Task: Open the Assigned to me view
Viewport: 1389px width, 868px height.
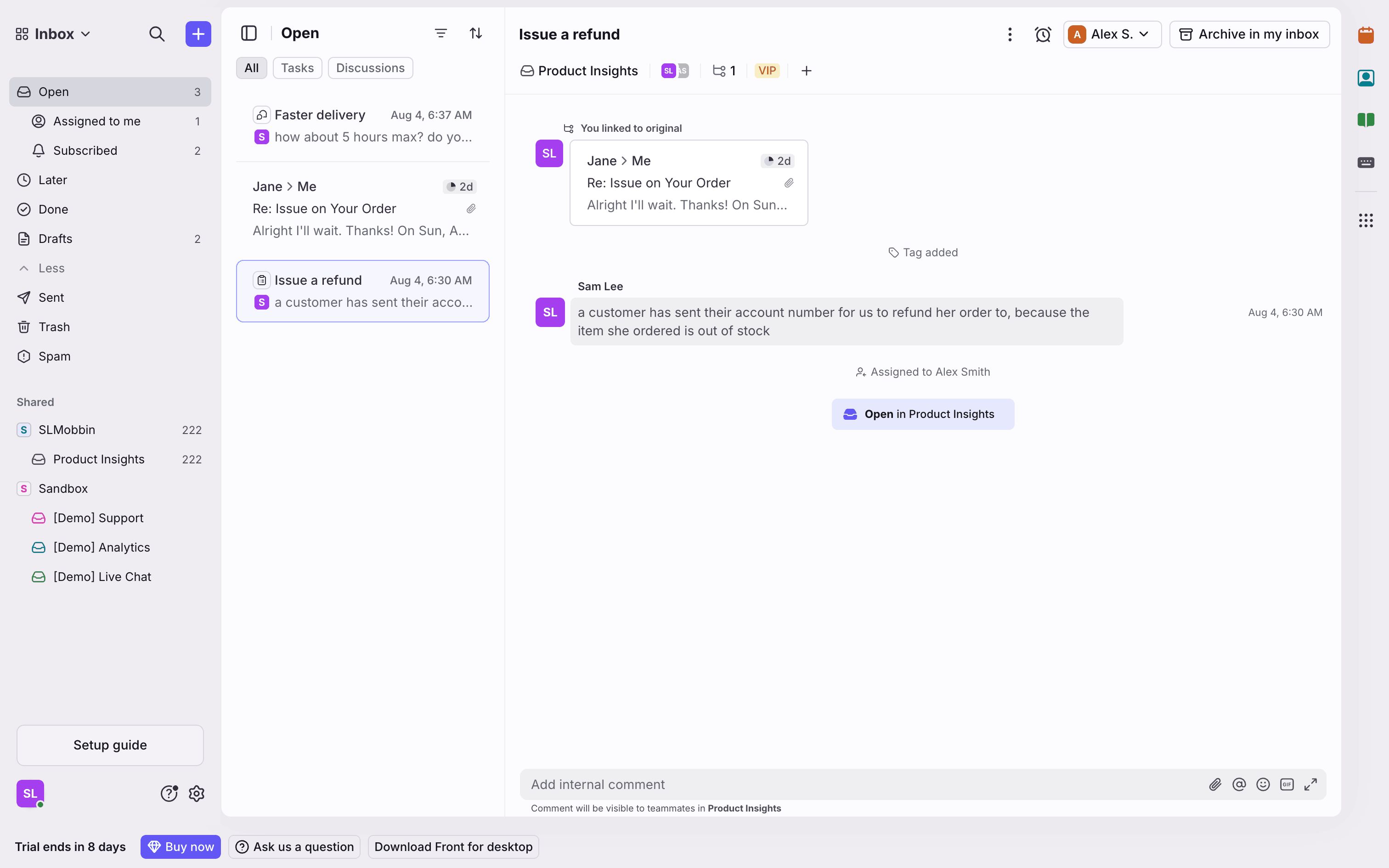Action: pos(96,121)
